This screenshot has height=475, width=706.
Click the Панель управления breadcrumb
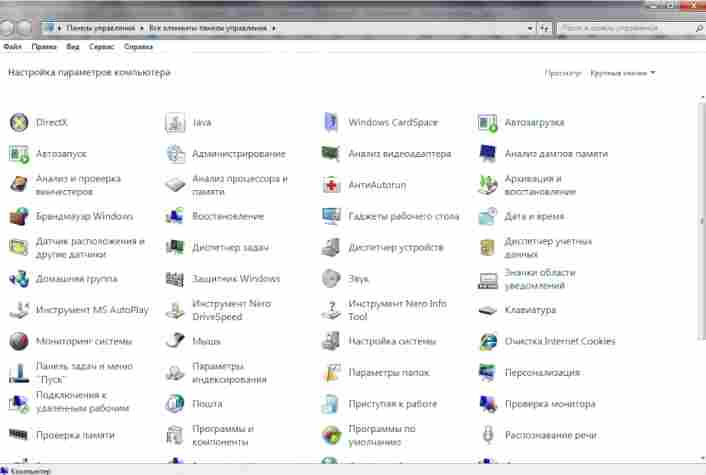(100, 28)
